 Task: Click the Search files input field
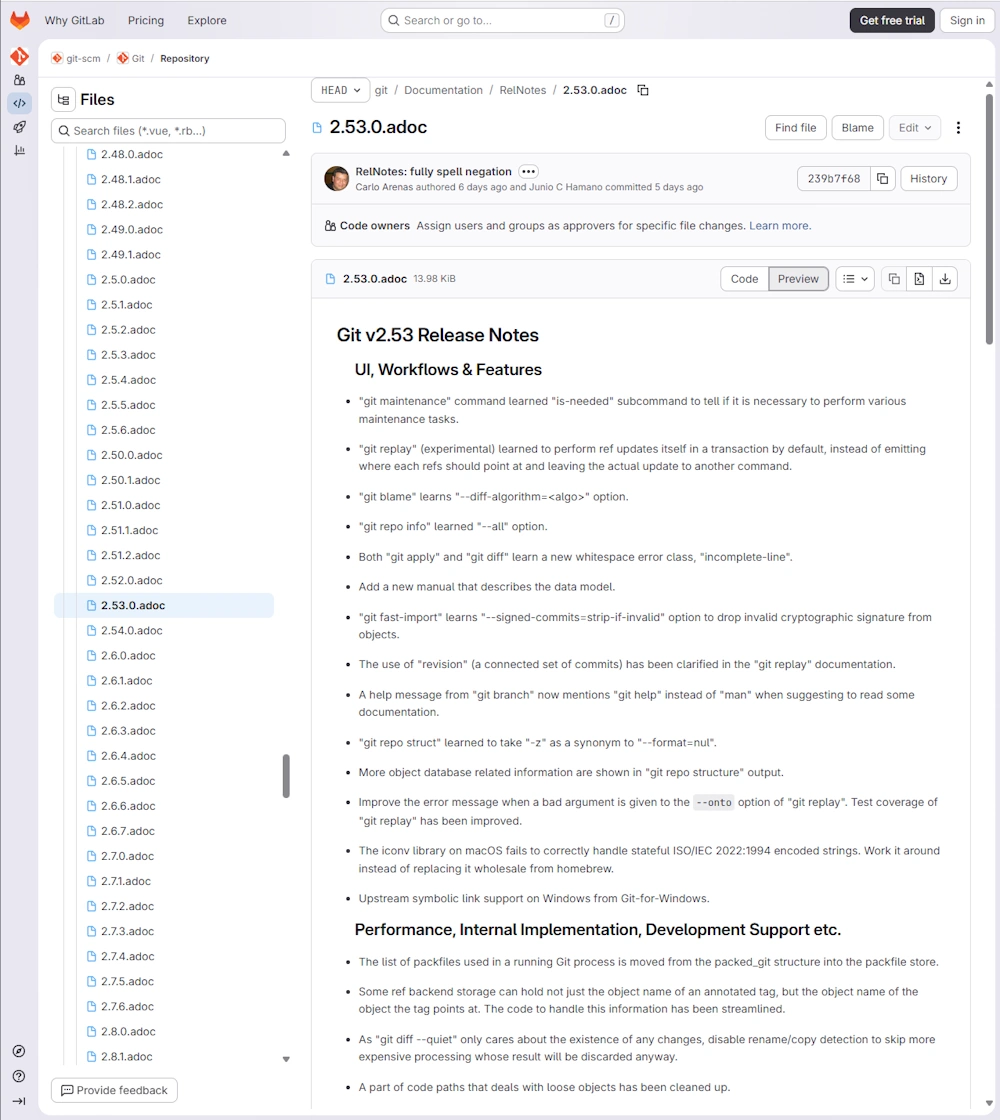coord(168,131)
